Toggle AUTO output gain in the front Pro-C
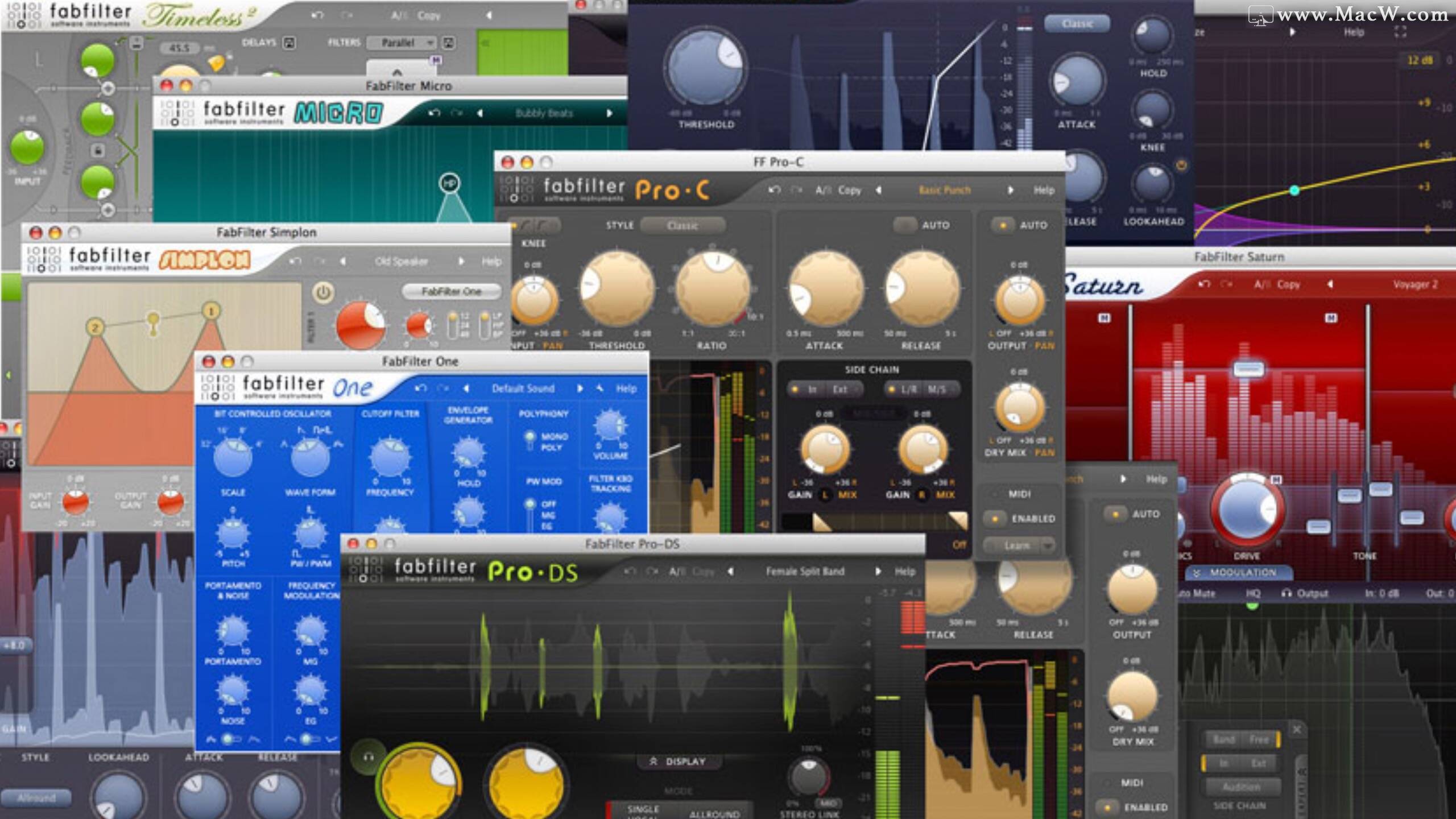 point(1003,225)
